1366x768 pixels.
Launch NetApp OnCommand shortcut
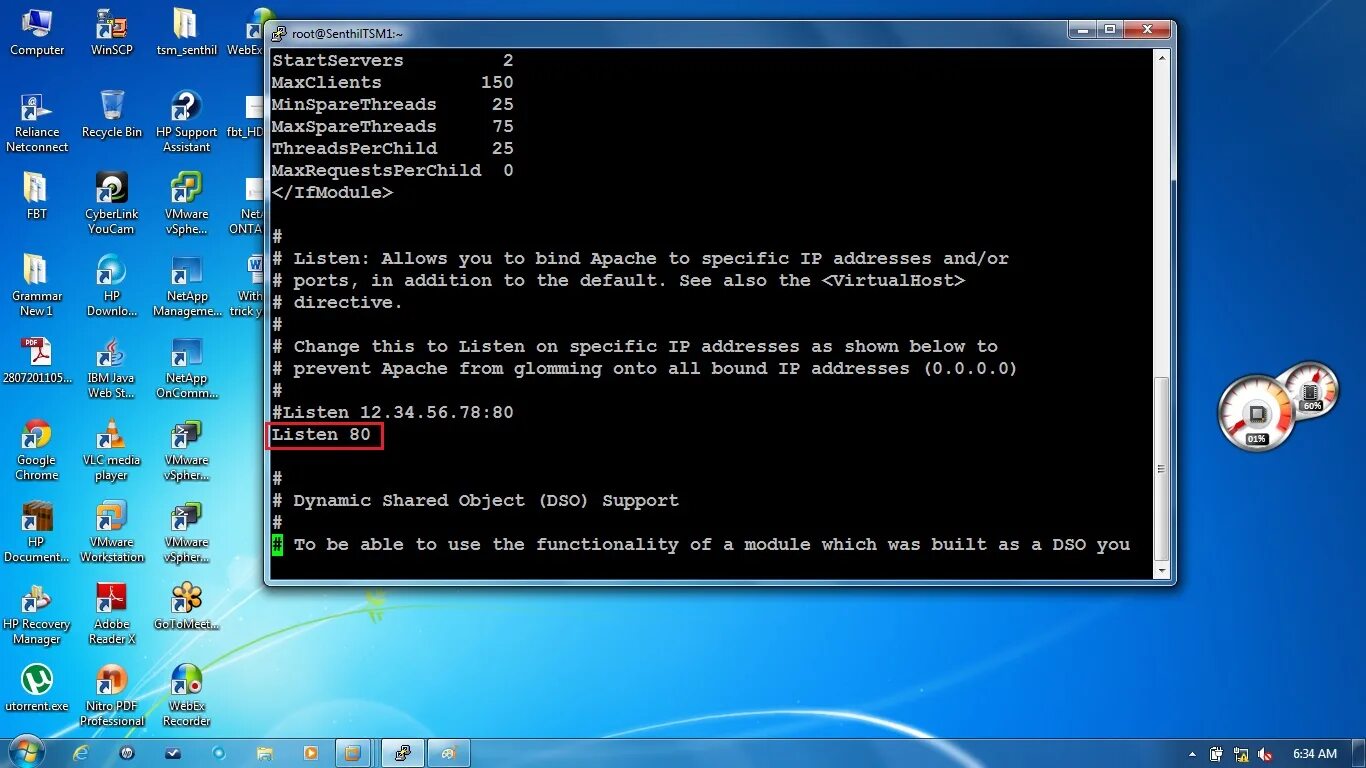[x=187, y=367]
